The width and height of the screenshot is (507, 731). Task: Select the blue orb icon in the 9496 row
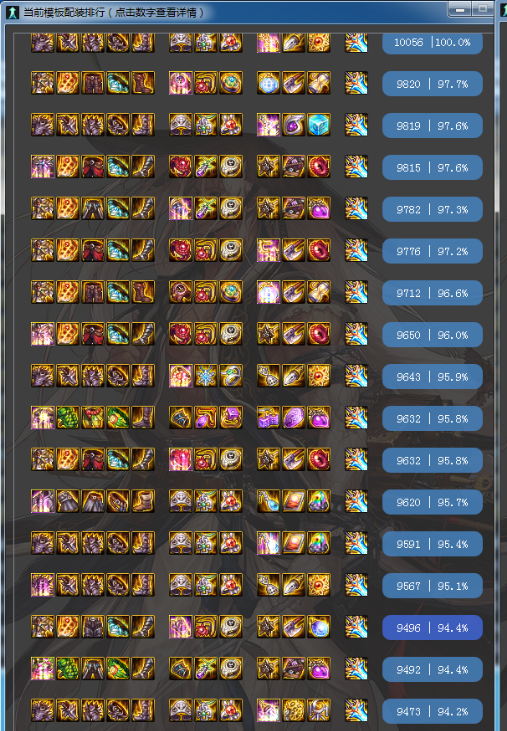pyautogui.click(x=319, y=627)
